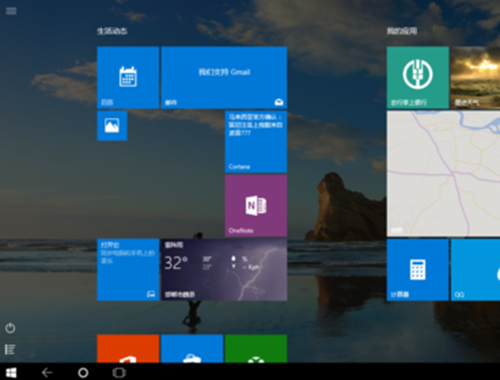The width and height of the screenshot is (500, 380).
Task: Open the weather photo tile with sunset
Action: click(475, 77)
